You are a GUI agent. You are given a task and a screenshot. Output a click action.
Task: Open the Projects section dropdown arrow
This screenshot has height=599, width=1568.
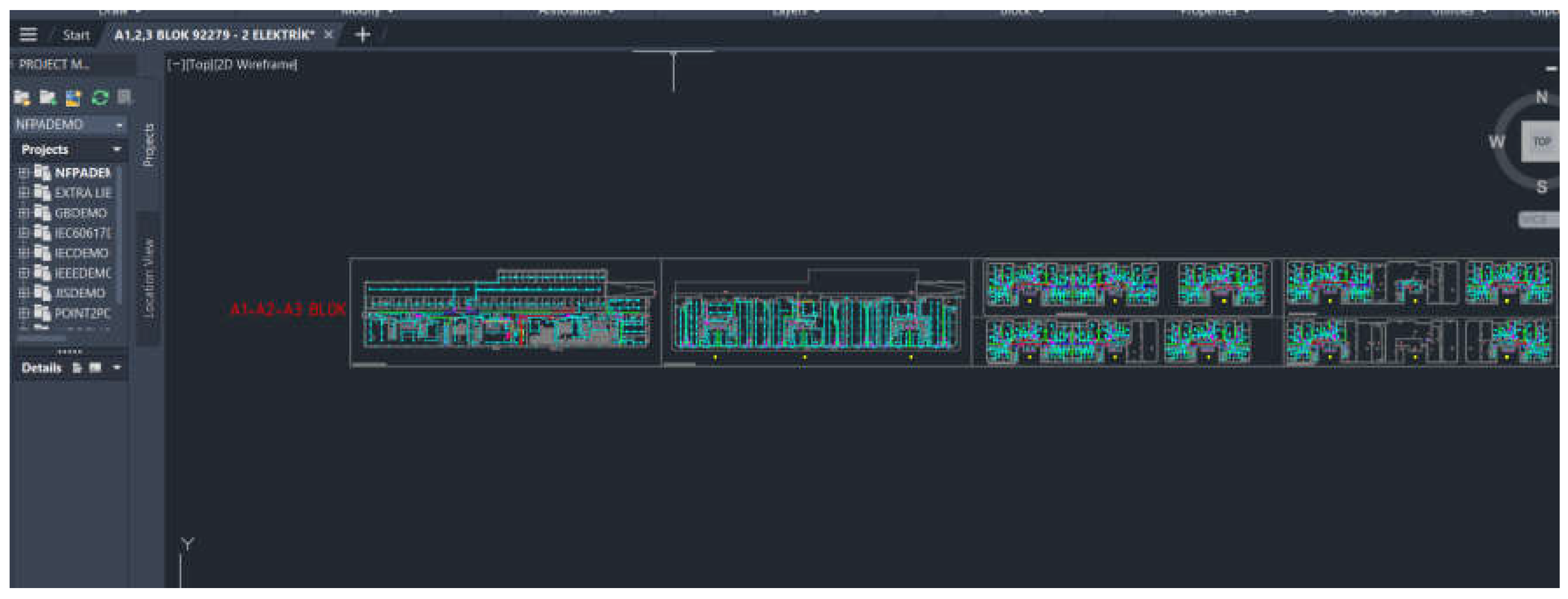117,149
